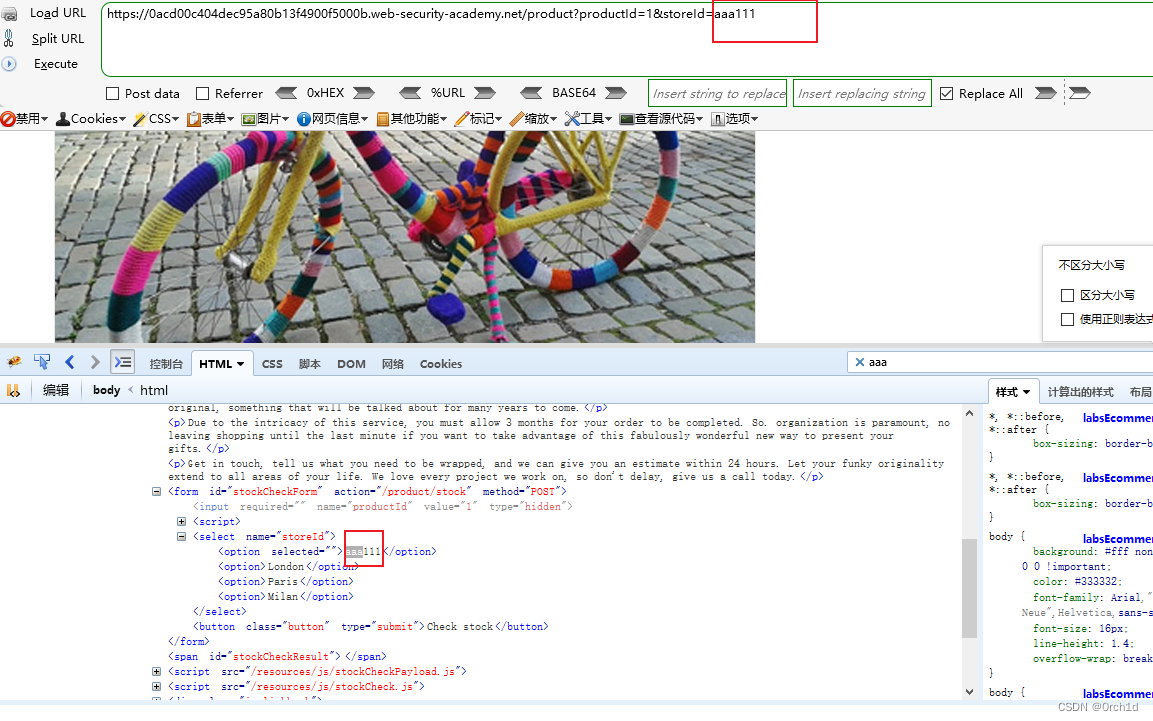Open the Firebug bug icon menu
Viewport: 1153px width, 721px height.
[14, 362]
